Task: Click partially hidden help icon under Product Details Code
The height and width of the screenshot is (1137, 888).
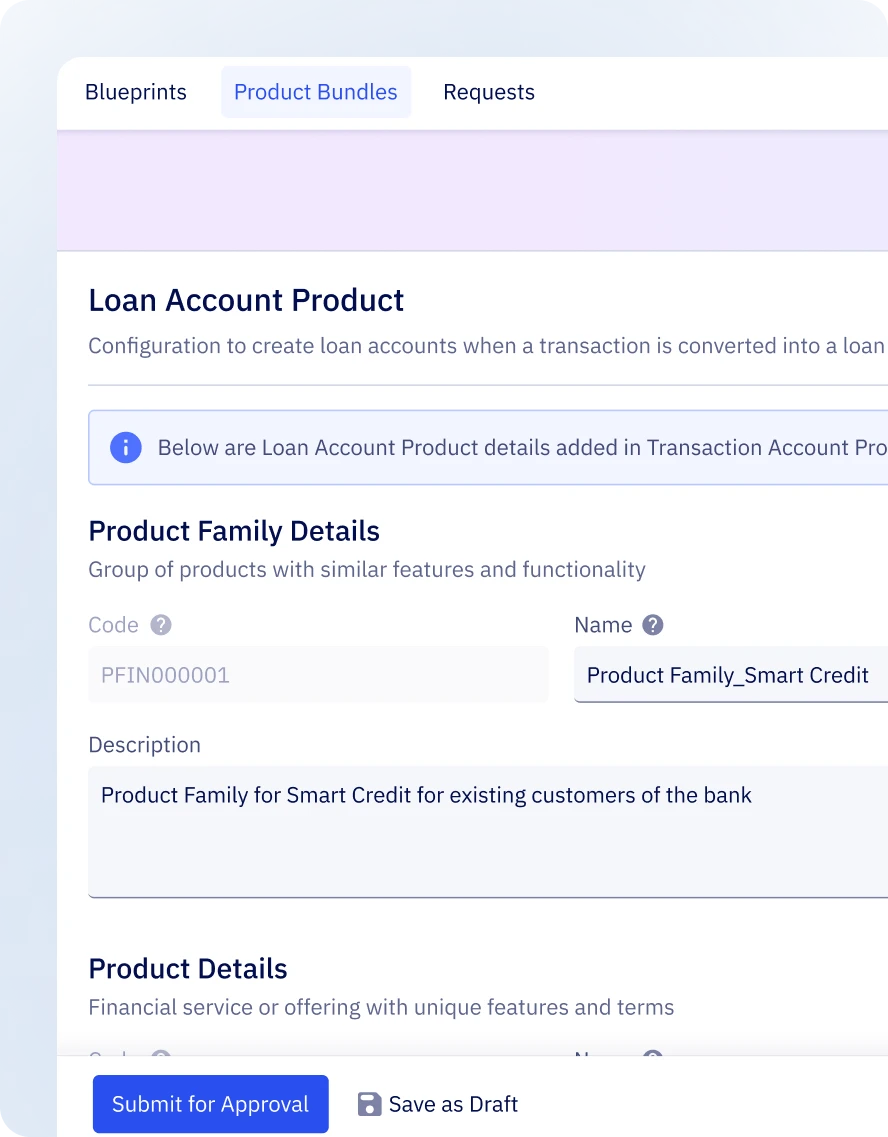Action: pyautogui.click(x=161, y=1054)
